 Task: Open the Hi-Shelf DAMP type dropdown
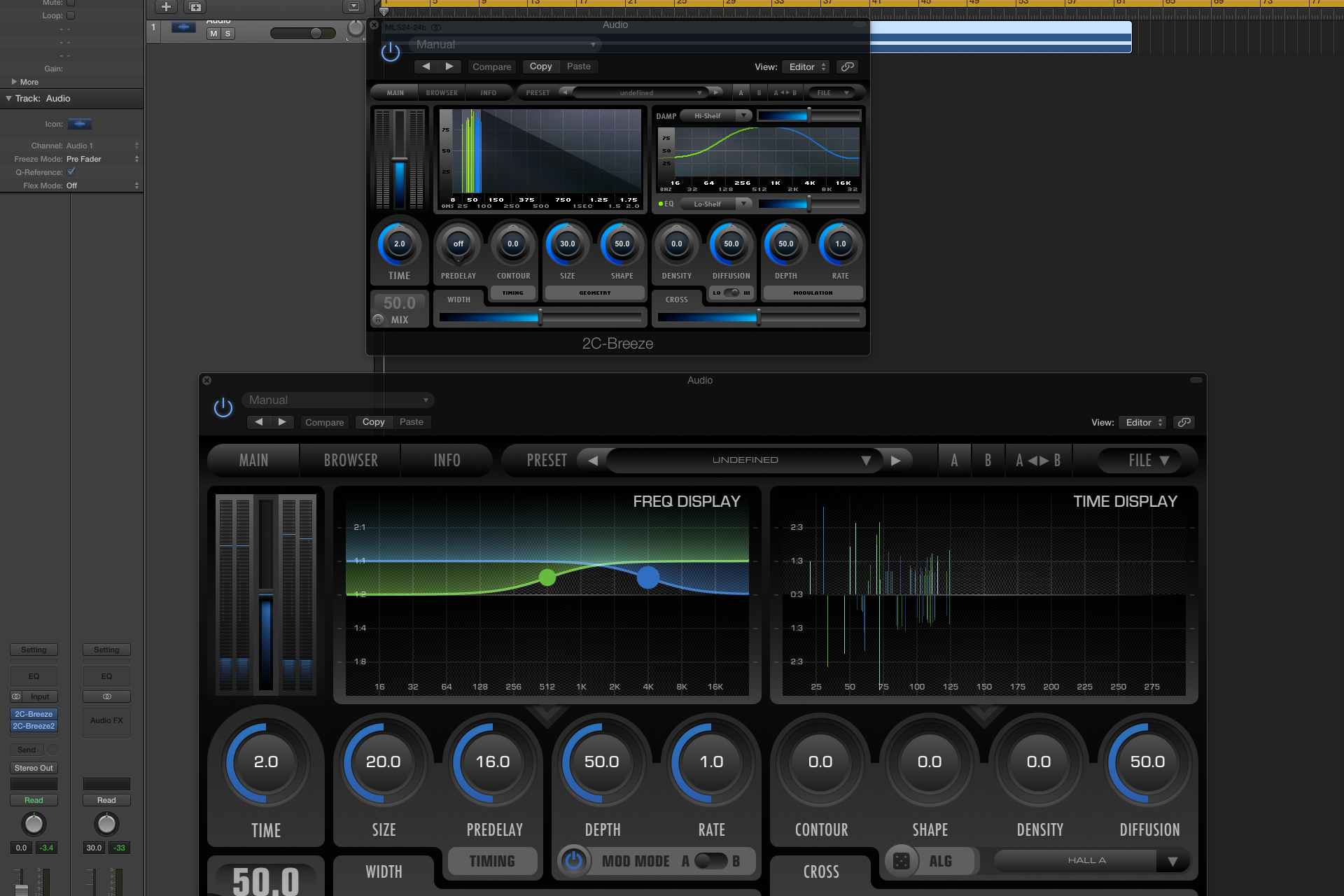pos(717,115)
